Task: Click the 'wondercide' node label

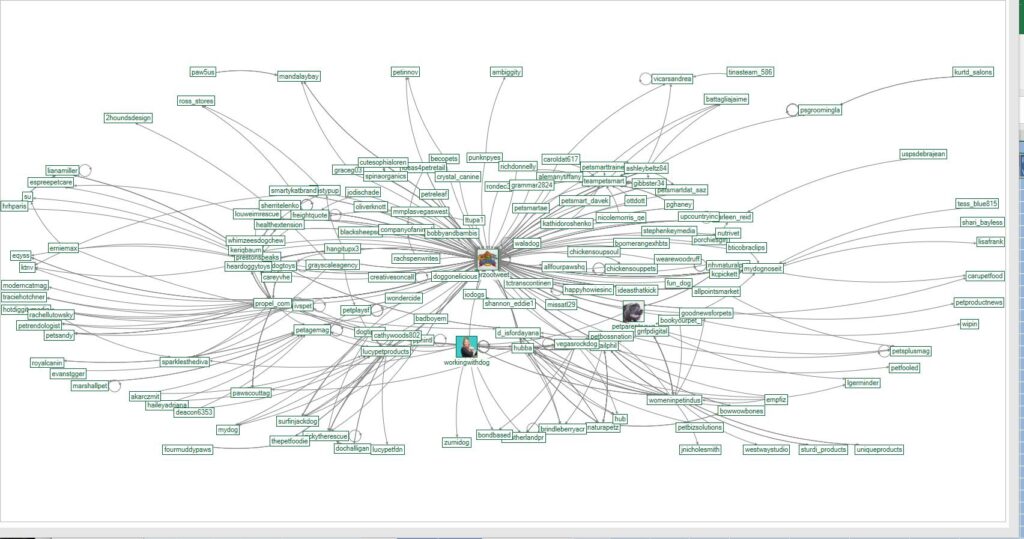Action: pos(404,298)
